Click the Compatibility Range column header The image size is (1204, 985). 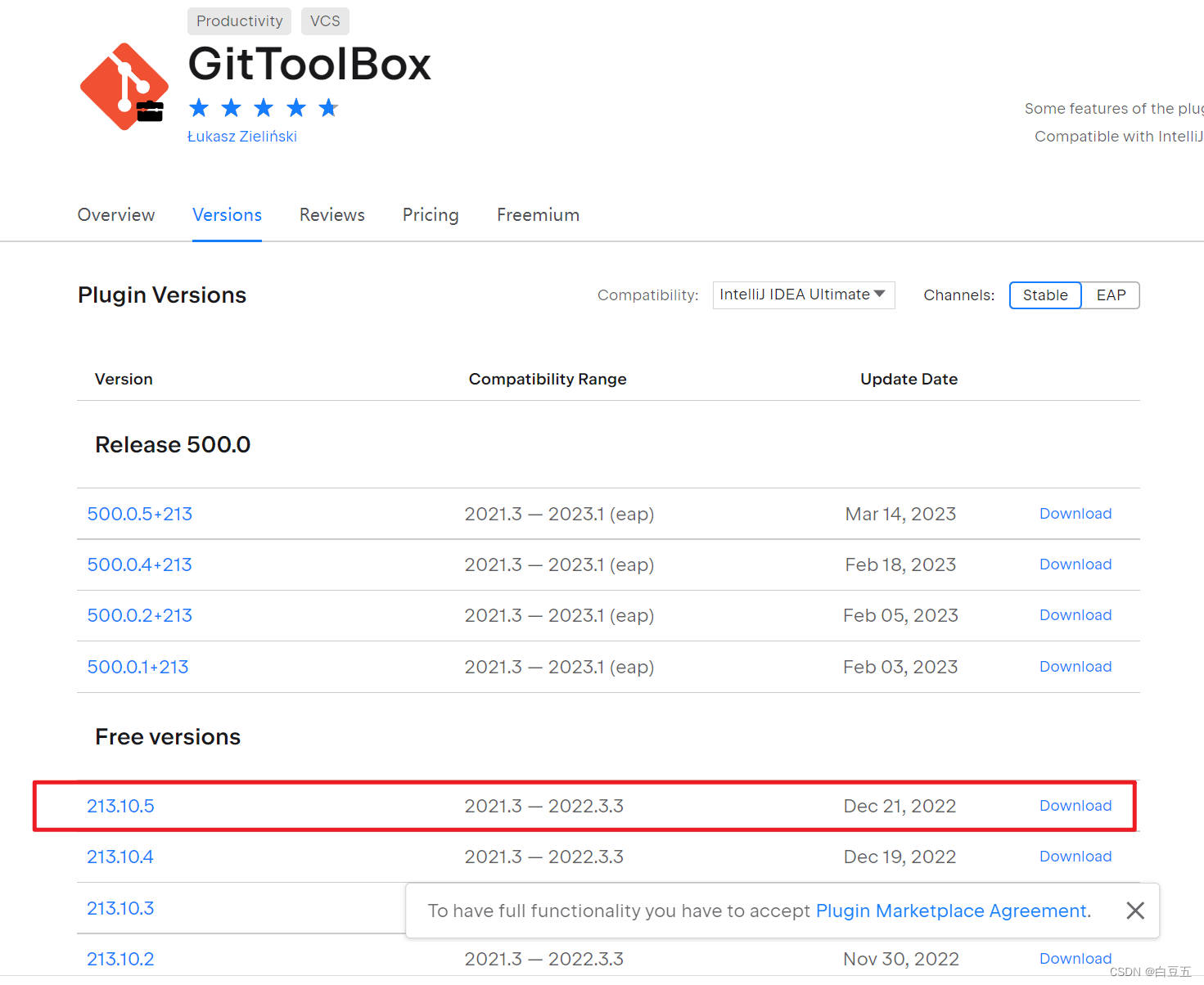(548, 379)
